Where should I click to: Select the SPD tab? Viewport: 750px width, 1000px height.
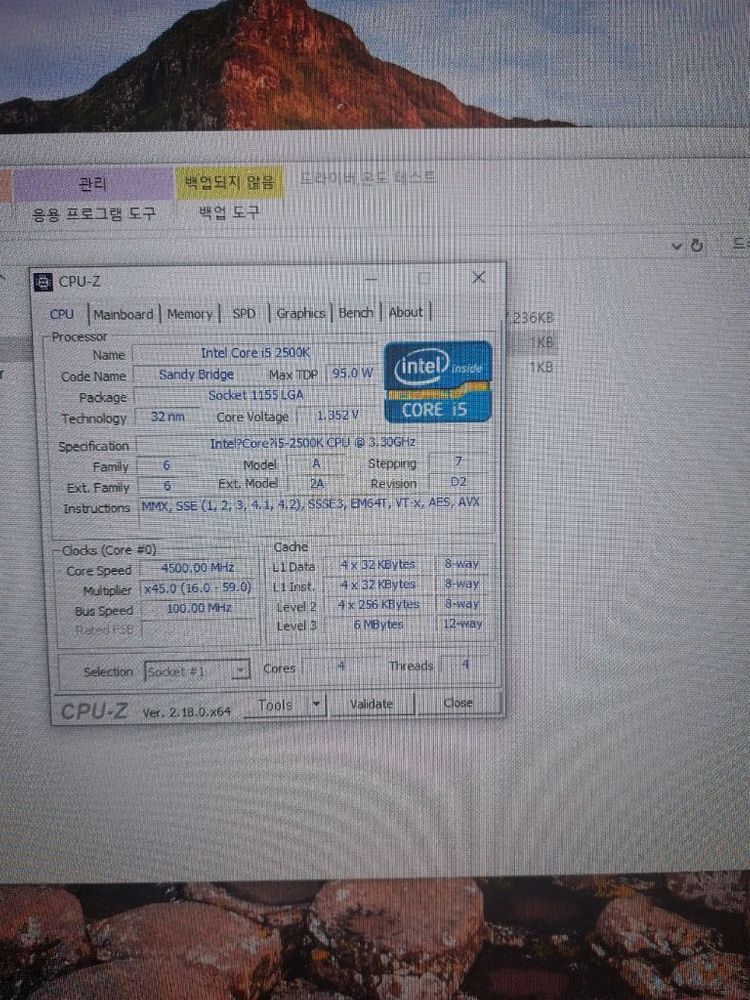point(244,313)
